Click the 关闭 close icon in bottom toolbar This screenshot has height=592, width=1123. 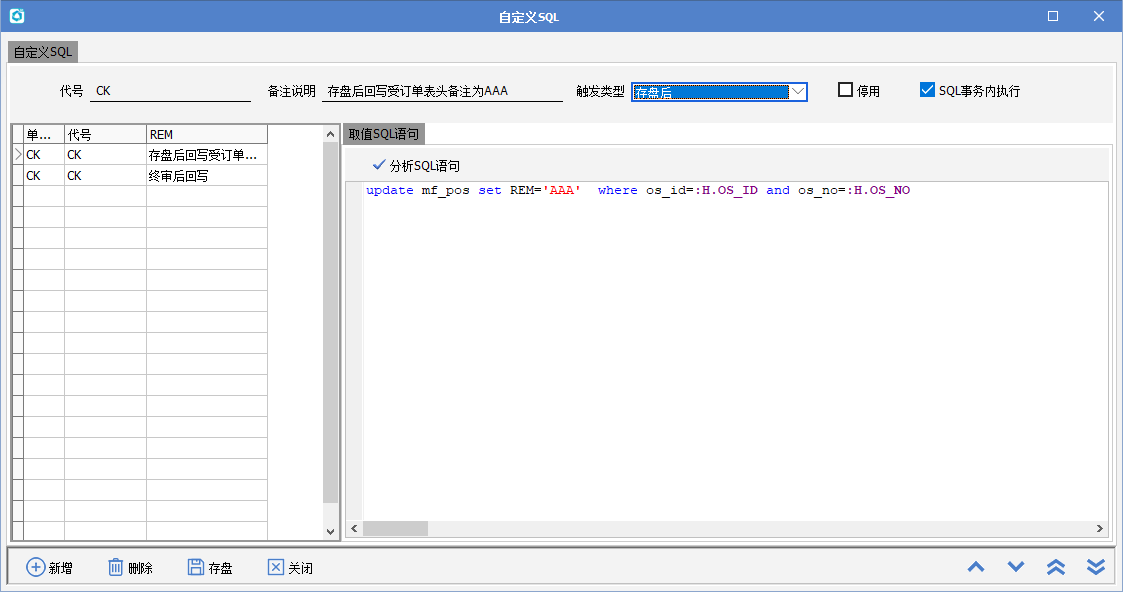276,567
